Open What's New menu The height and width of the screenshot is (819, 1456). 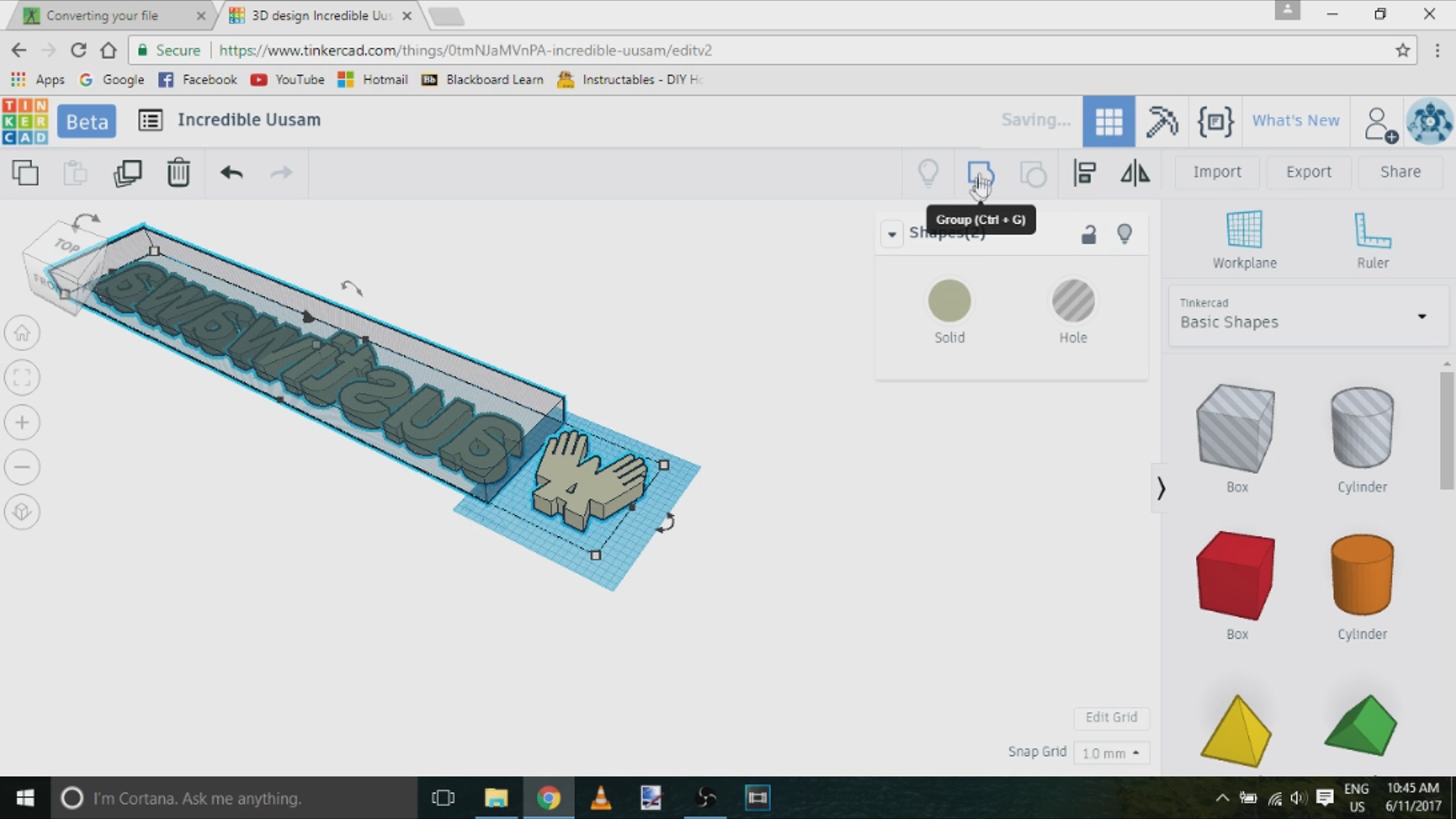point(1295,121)
